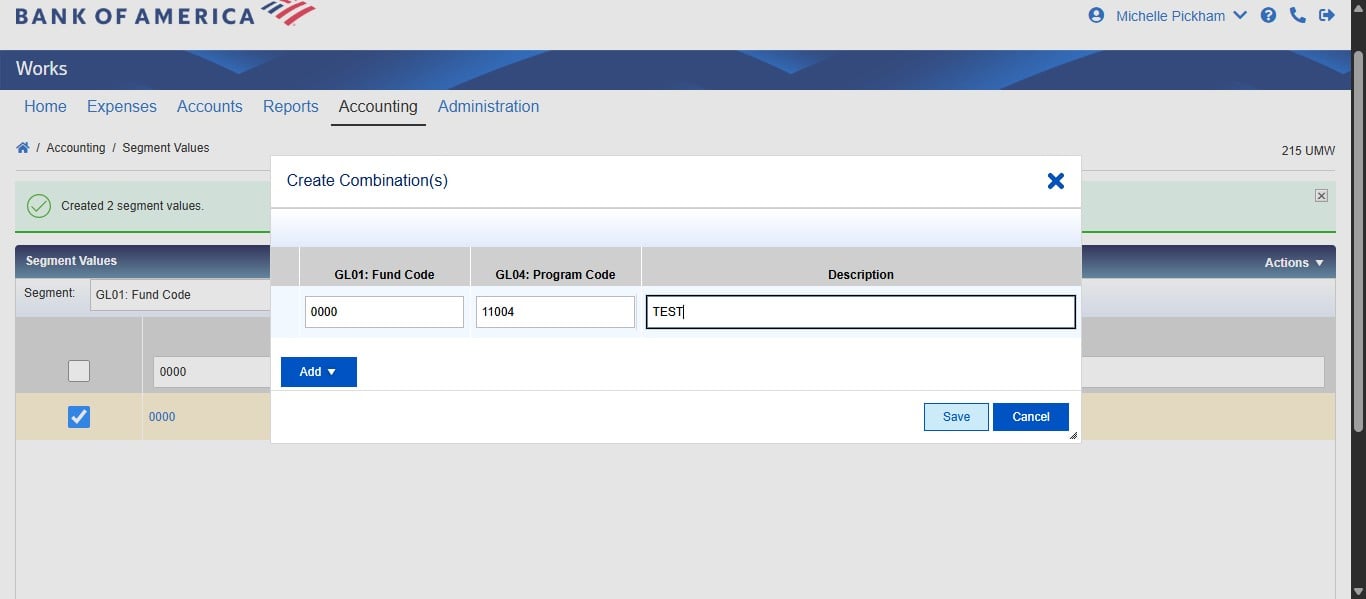The width and height of the screenshot is (1366, 599).
Task: Expand the Add dropdown button
Action: point(318,372)
